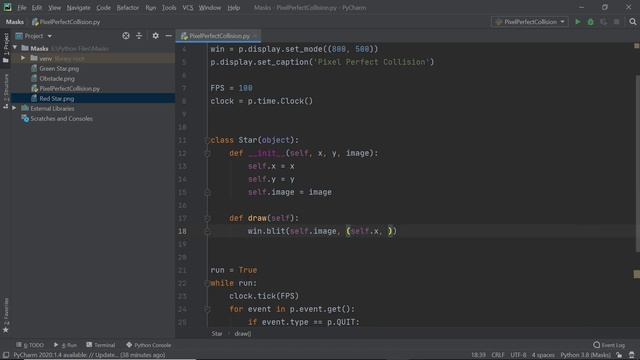The width and height of the screenshot is (640, 360).
Task: Click the UTF-8 encoding setting
Action: [518, 355]
